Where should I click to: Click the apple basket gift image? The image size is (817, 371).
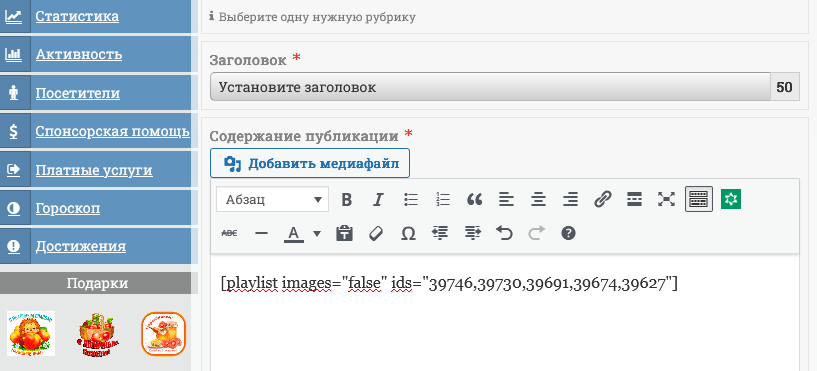click(x=98, y=335)
